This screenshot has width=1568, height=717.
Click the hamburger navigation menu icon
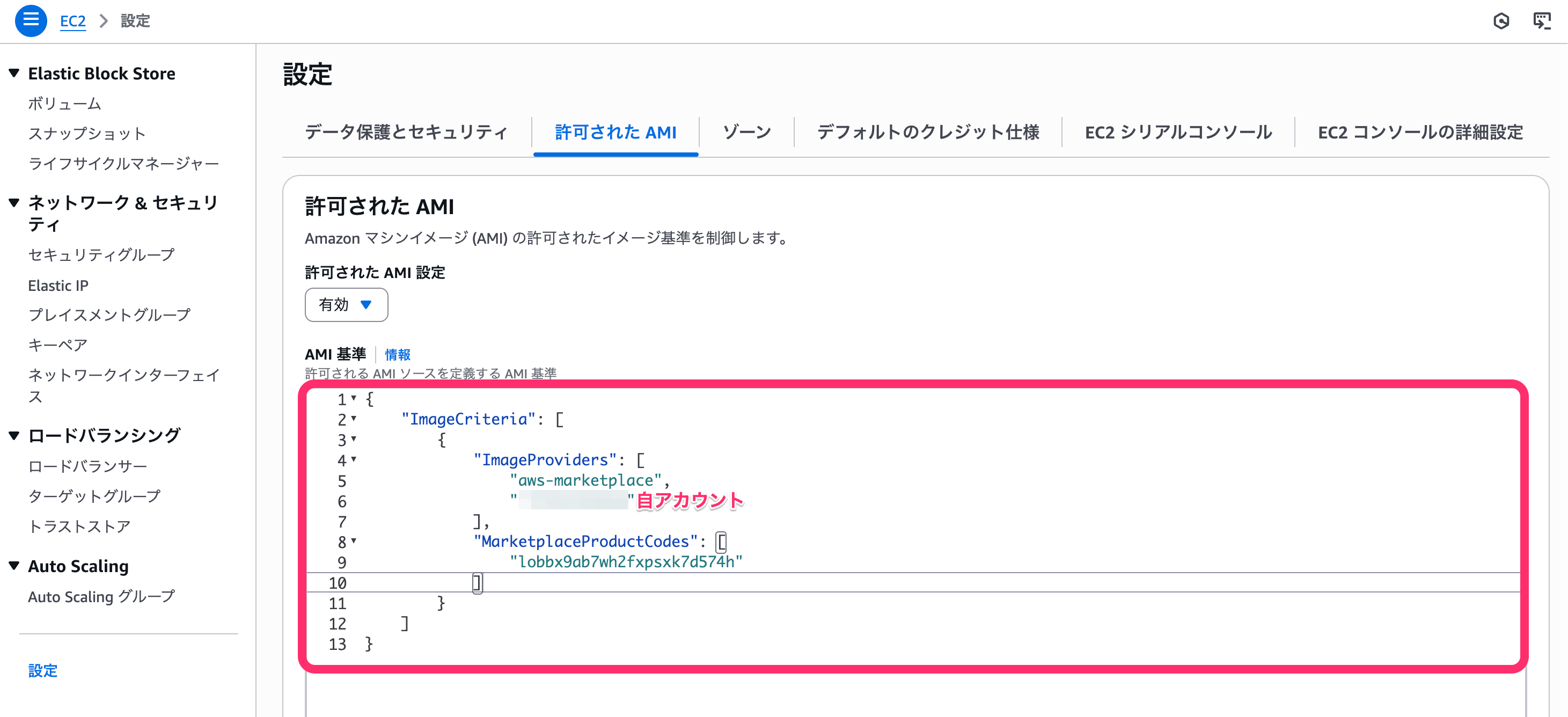31,21
